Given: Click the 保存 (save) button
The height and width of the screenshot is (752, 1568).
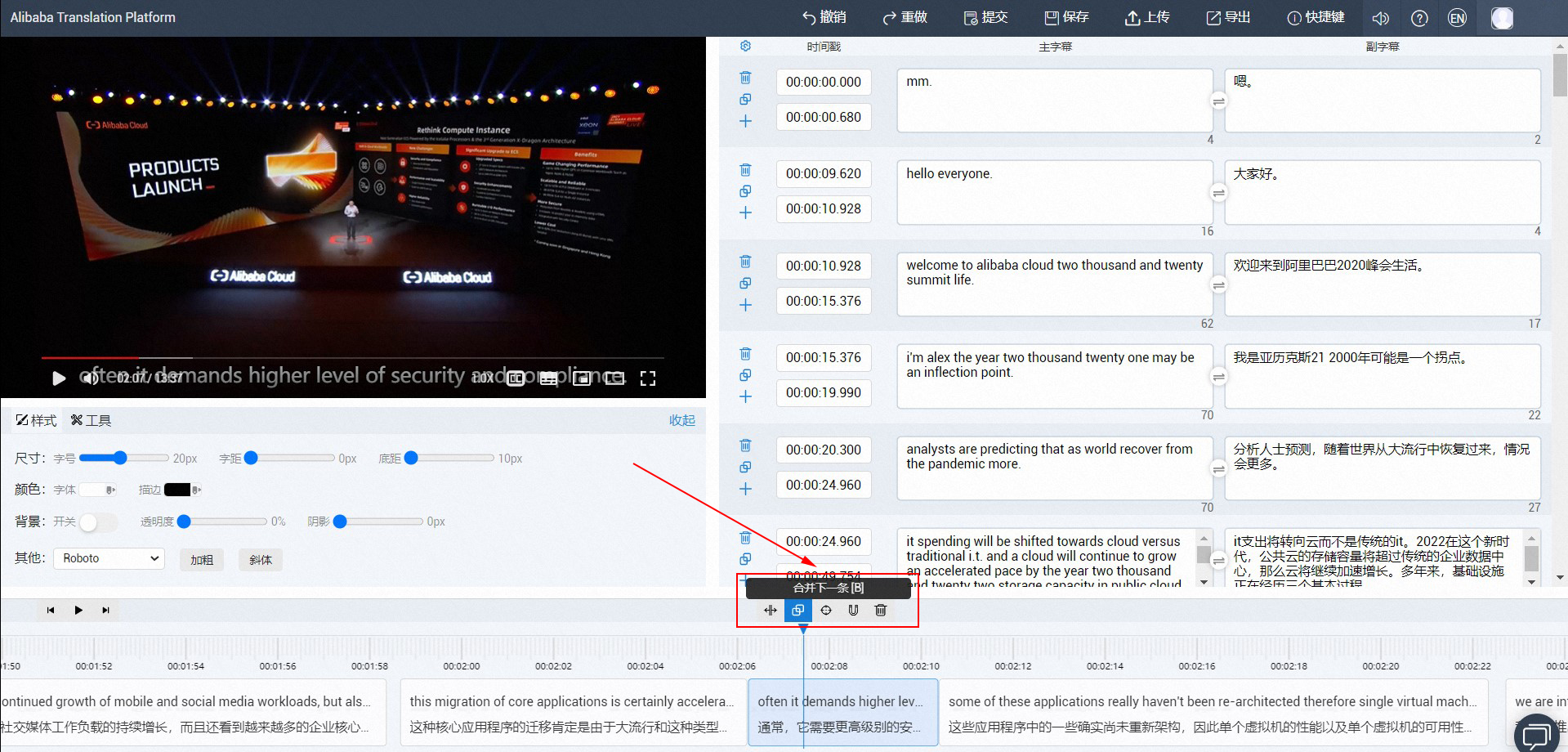Looking at the screenshot, I should pyautogui.click(x=1066, y=17).
